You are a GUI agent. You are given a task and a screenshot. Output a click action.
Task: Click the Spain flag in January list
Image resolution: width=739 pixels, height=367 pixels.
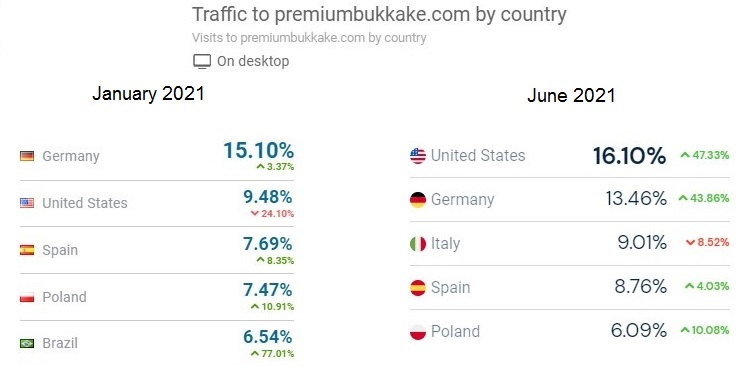click(27, 250)
